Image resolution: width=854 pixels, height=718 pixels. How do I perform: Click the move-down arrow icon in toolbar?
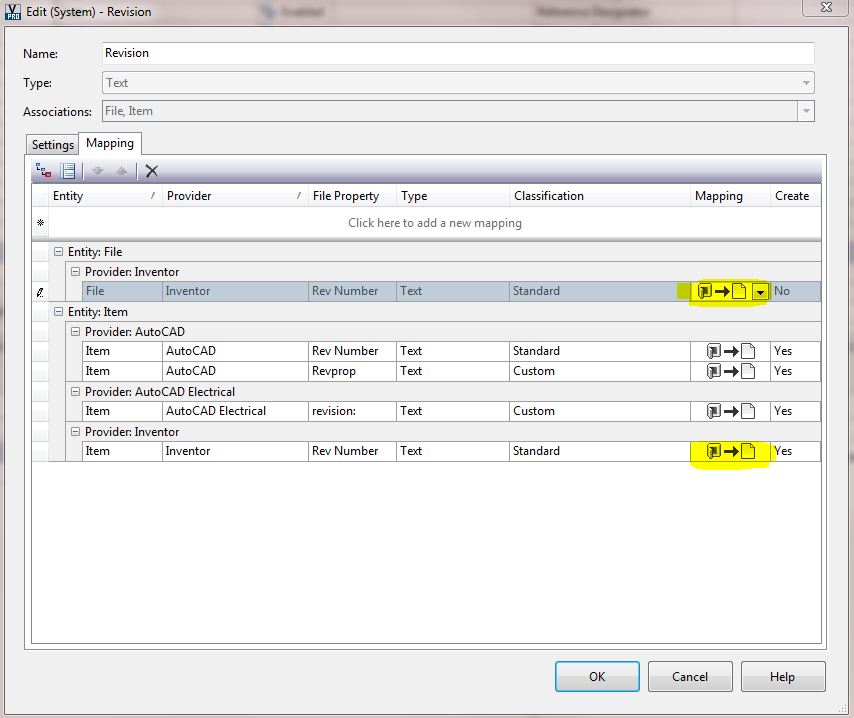pos(98,170)
